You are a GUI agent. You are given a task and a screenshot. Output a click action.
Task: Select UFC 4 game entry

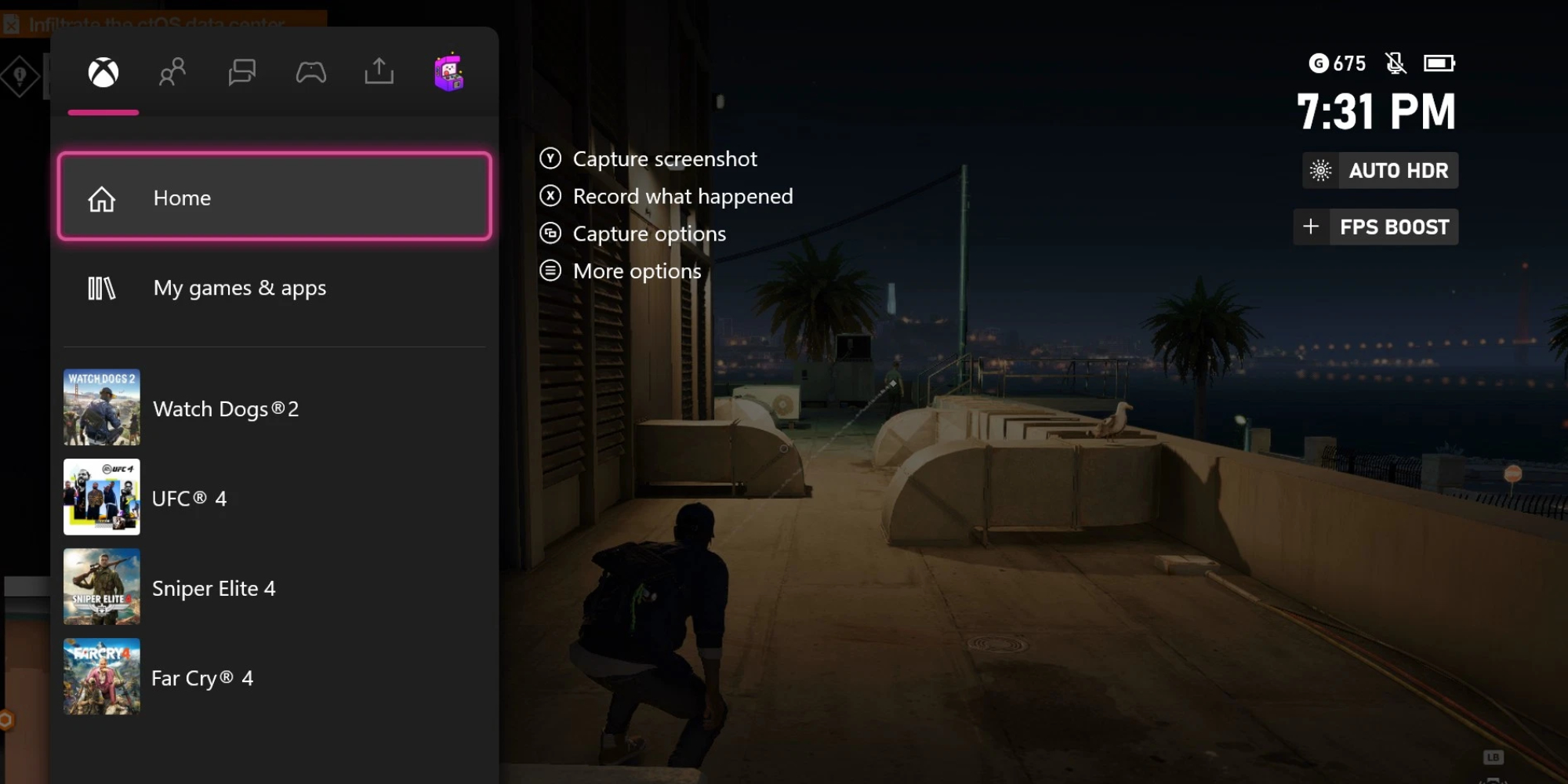(274, 497)
